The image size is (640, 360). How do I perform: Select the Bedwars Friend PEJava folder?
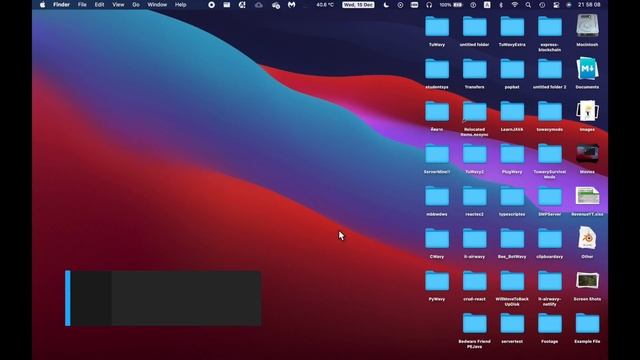(x=474, y=324)
